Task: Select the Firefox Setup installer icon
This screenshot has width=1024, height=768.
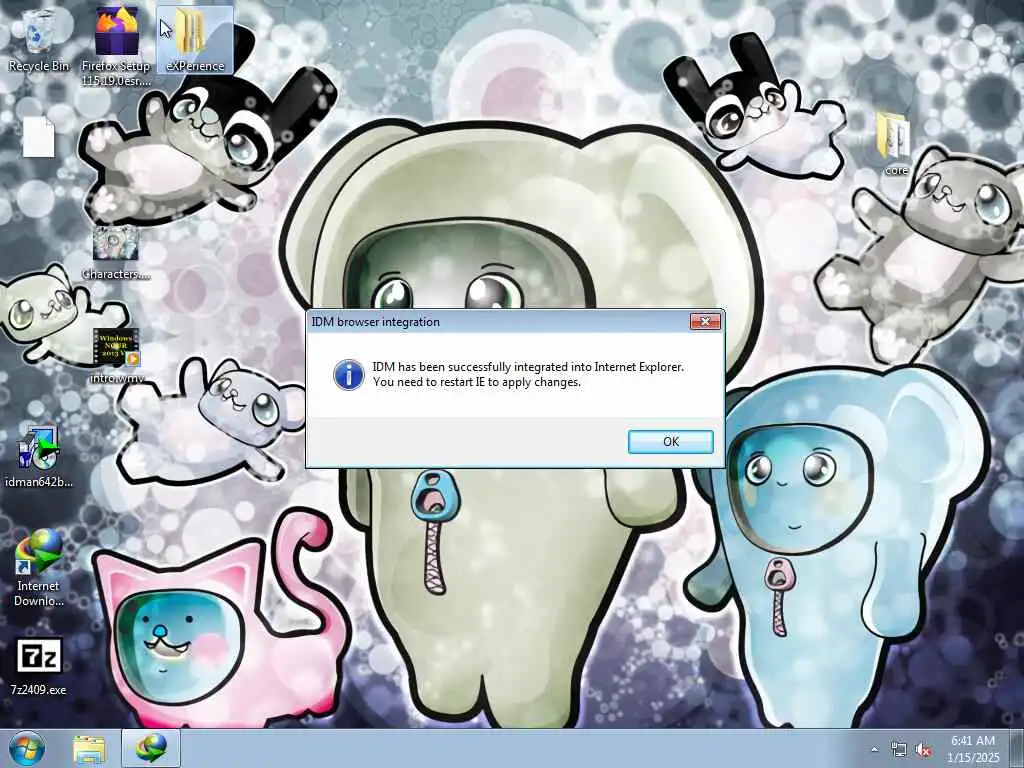Action: [x=116, y=46]
